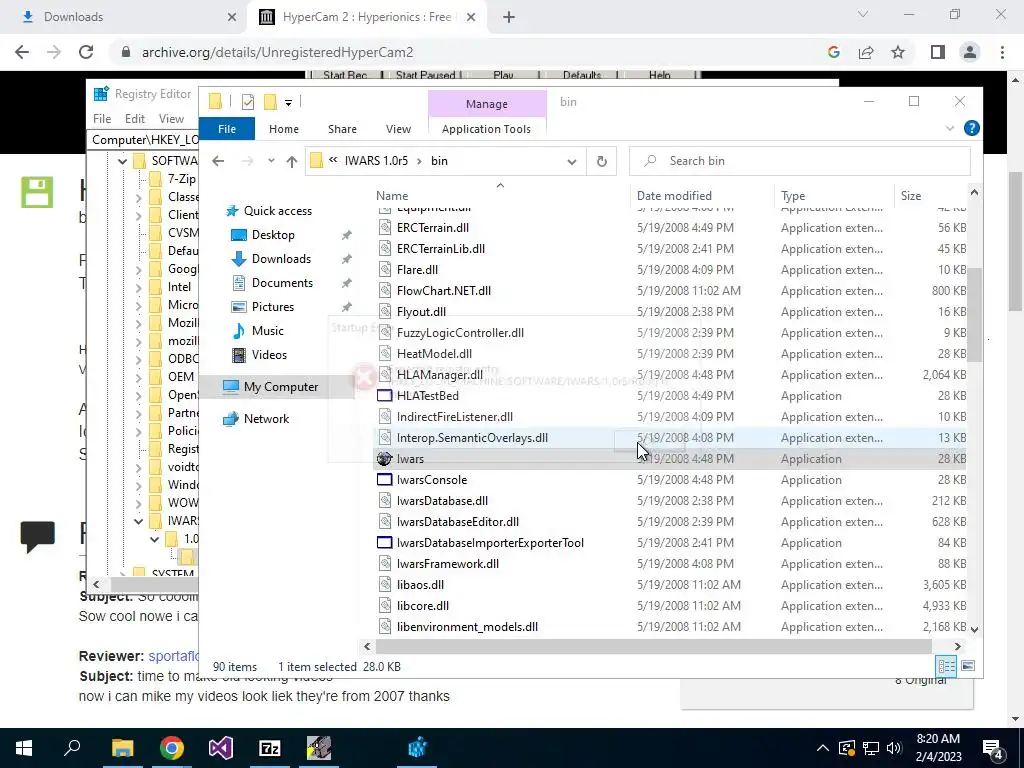Open Google Chrome from taskbar
This screenshot has width=1024, height=768.
(x=172, y=748)
